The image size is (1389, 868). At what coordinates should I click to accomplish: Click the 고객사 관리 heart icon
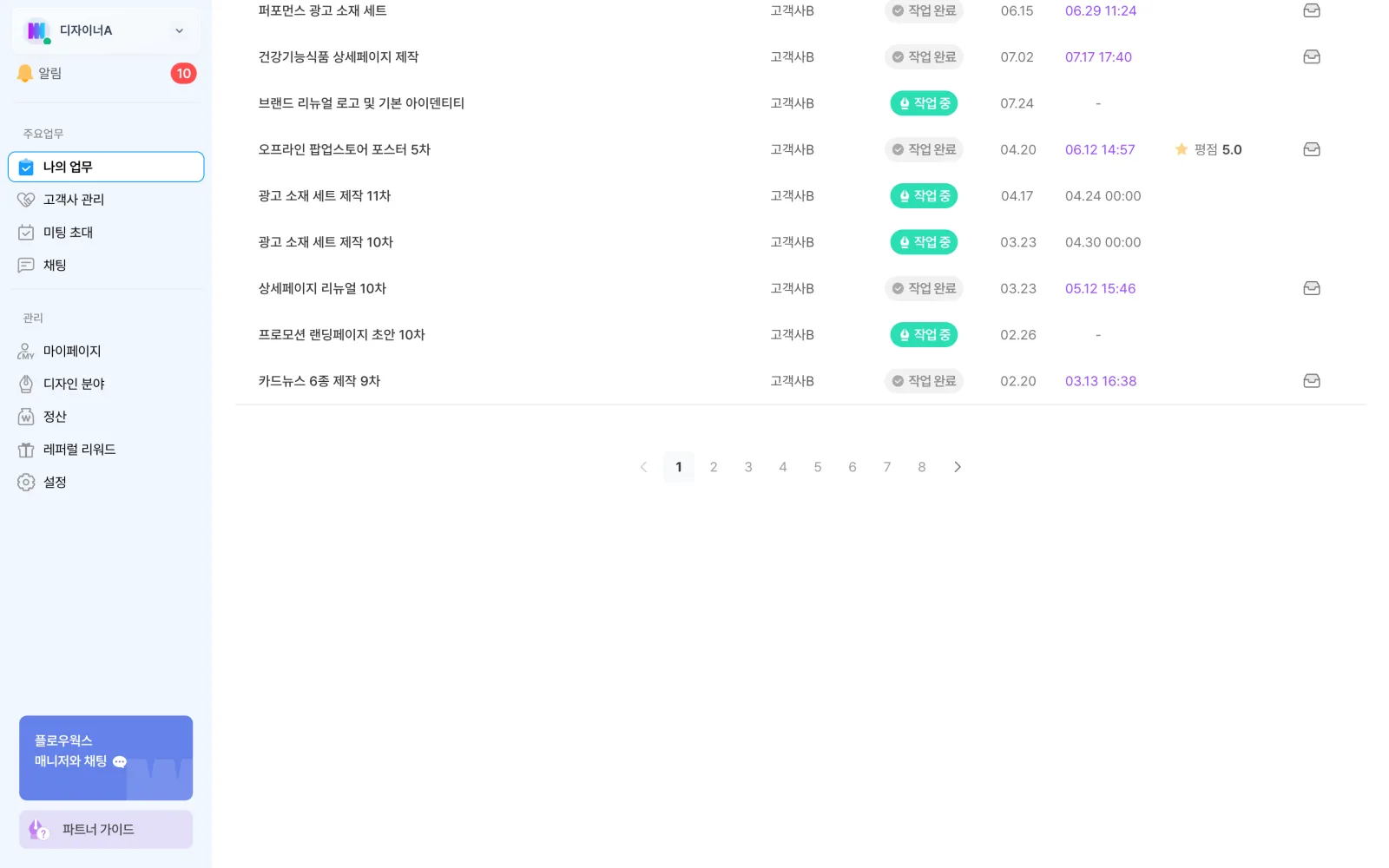click(26, 200)
